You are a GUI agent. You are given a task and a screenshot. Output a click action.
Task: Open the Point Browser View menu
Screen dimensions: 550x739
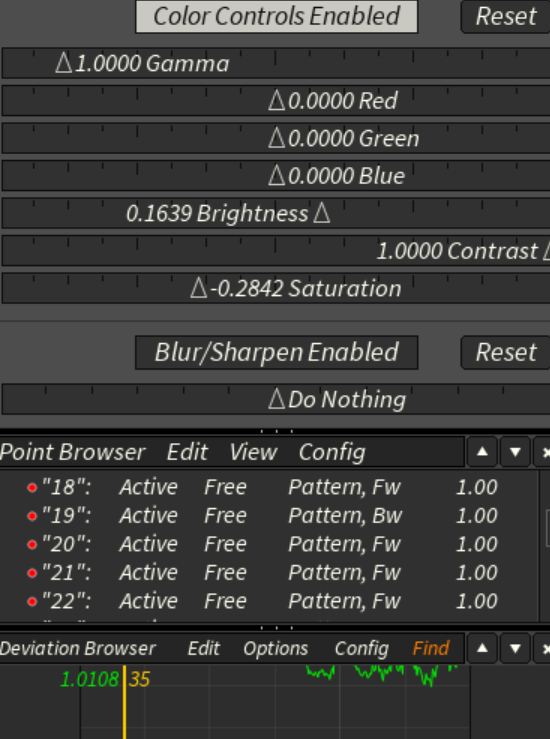(x=253, y=452)
